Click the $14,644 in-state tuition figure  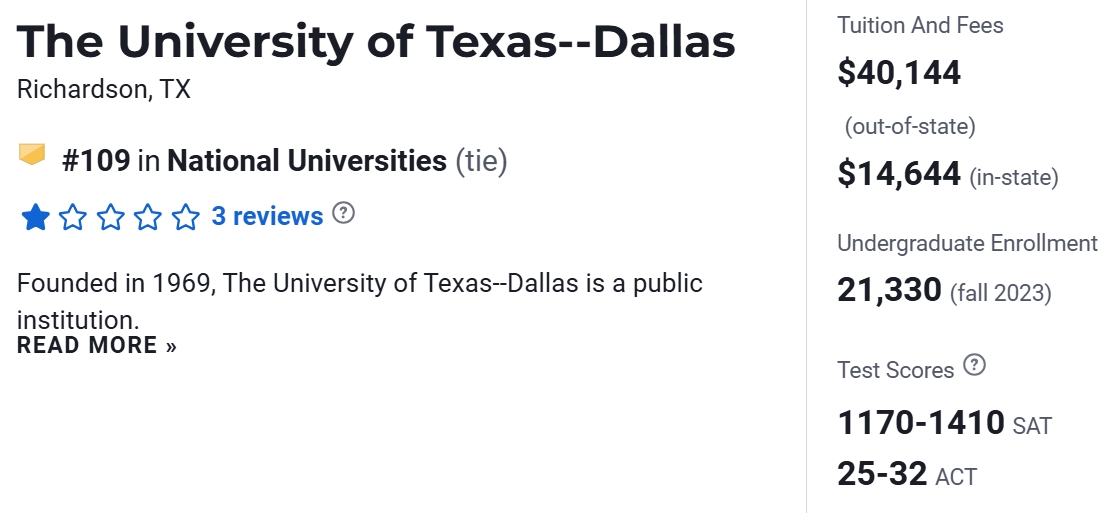pos(899,175)
